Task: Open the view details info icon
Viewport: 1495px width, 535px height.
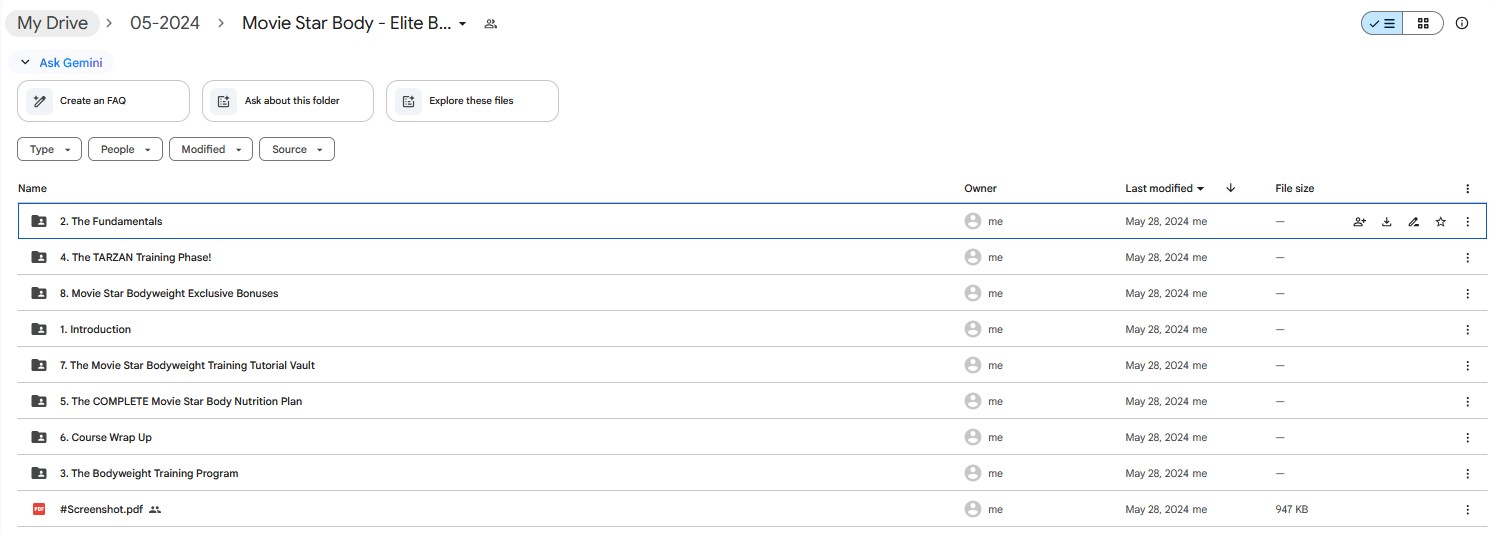Action: [x=1462, y=23]
